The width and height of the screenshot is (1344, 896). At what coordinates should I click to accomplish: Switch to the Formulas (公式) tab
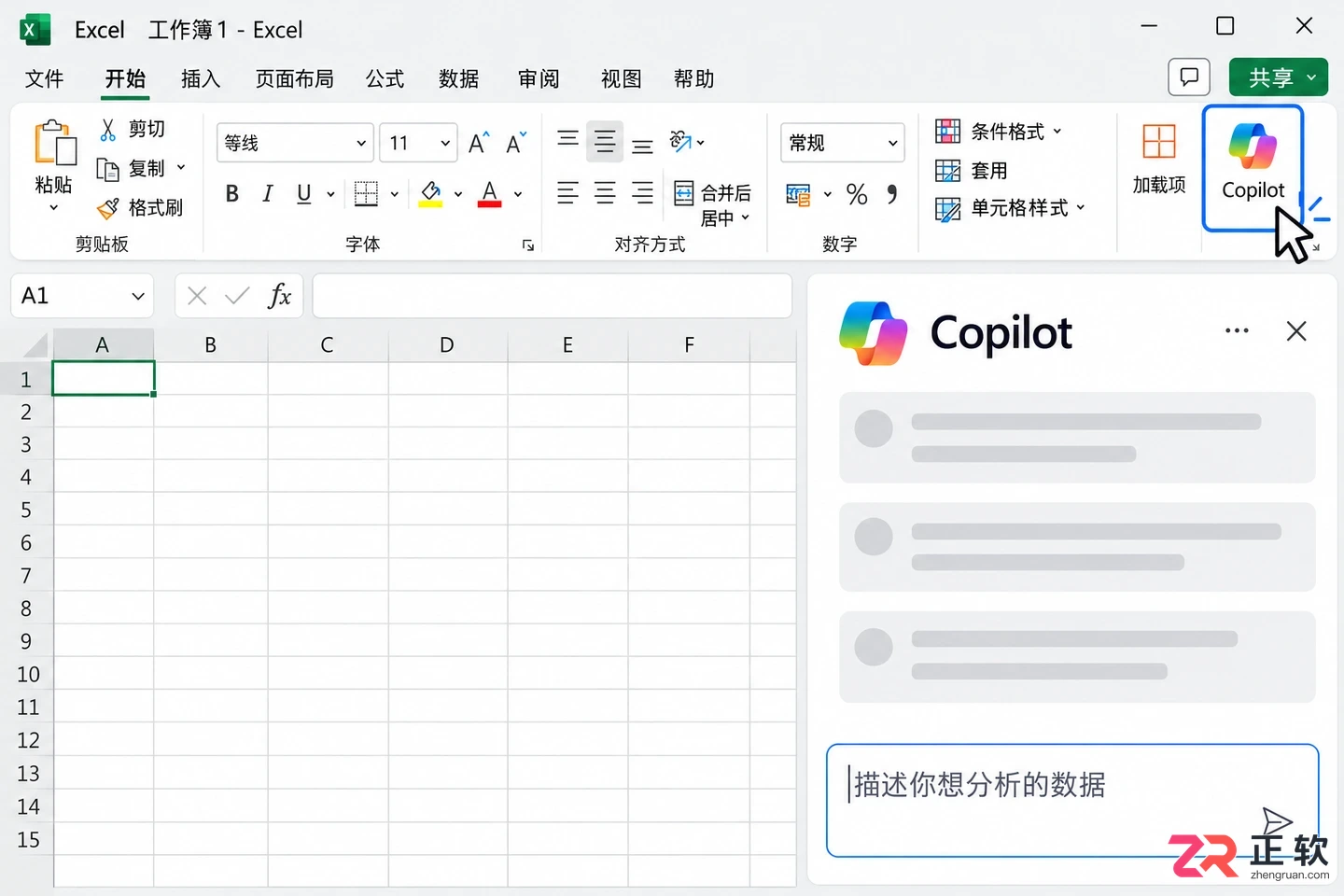(385, 78)
